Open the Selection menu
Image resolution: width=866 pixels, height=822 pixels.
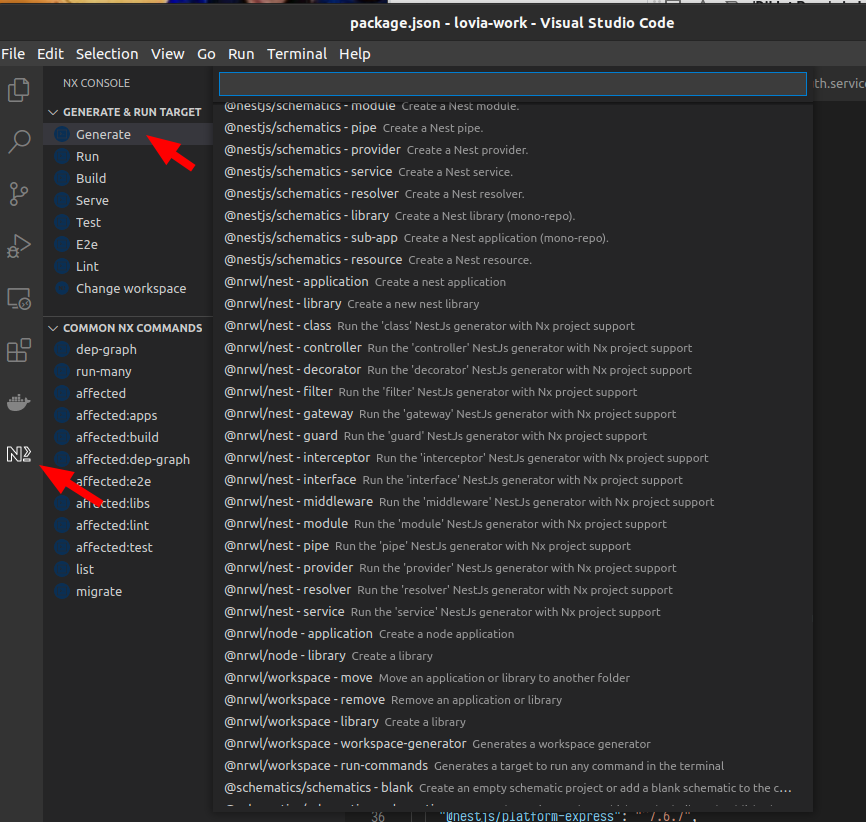107,54
